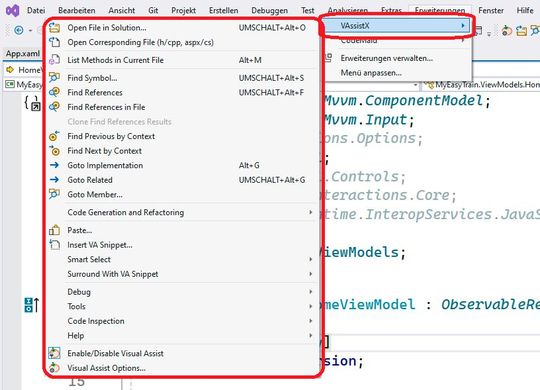Click the Goto Implementation arrow icon

pos(54,165)
